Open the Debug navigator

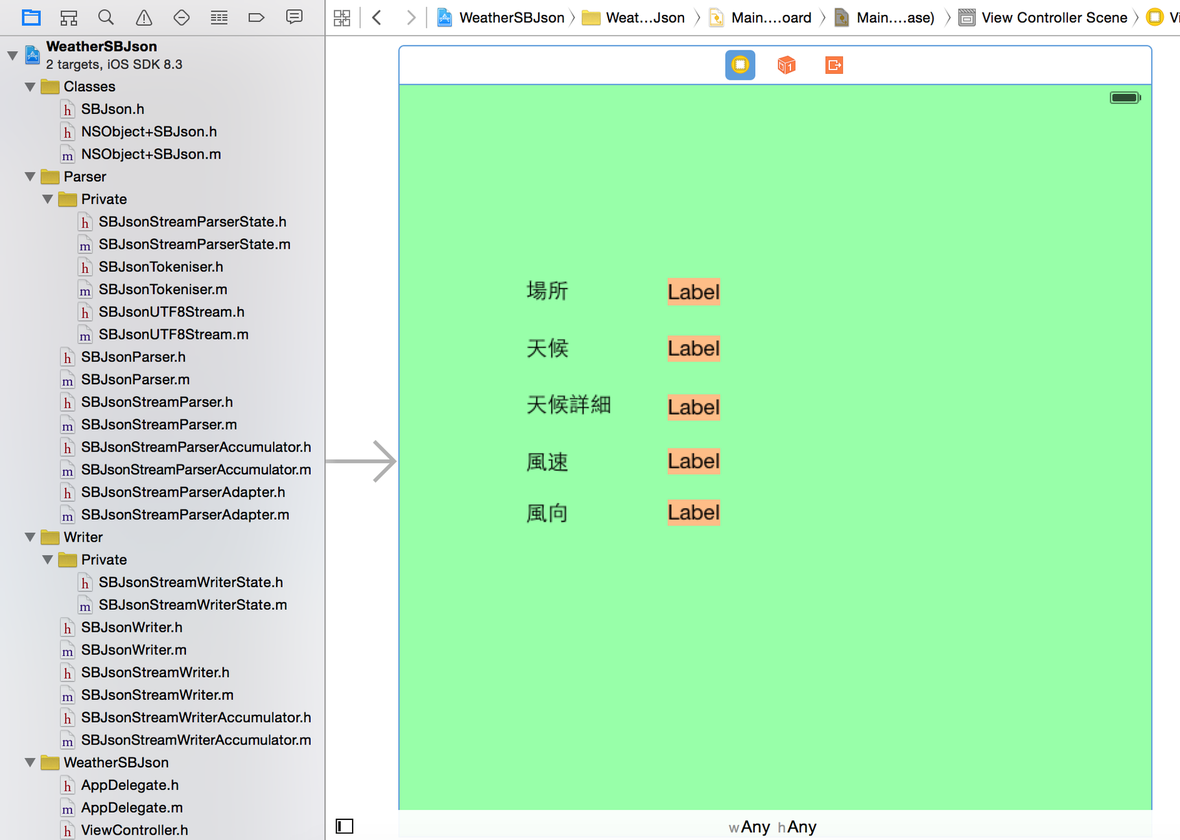point(218,17)
